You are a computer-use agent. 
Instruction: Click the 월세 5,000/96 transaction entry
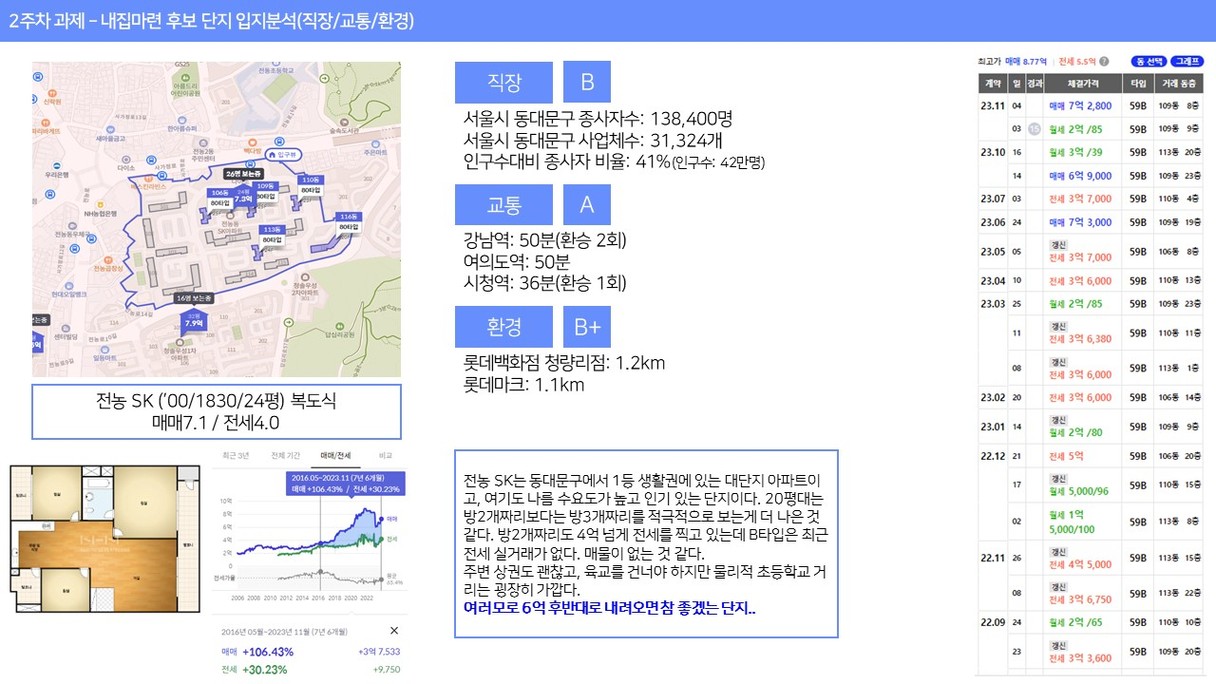click(x=1081, y=491)
